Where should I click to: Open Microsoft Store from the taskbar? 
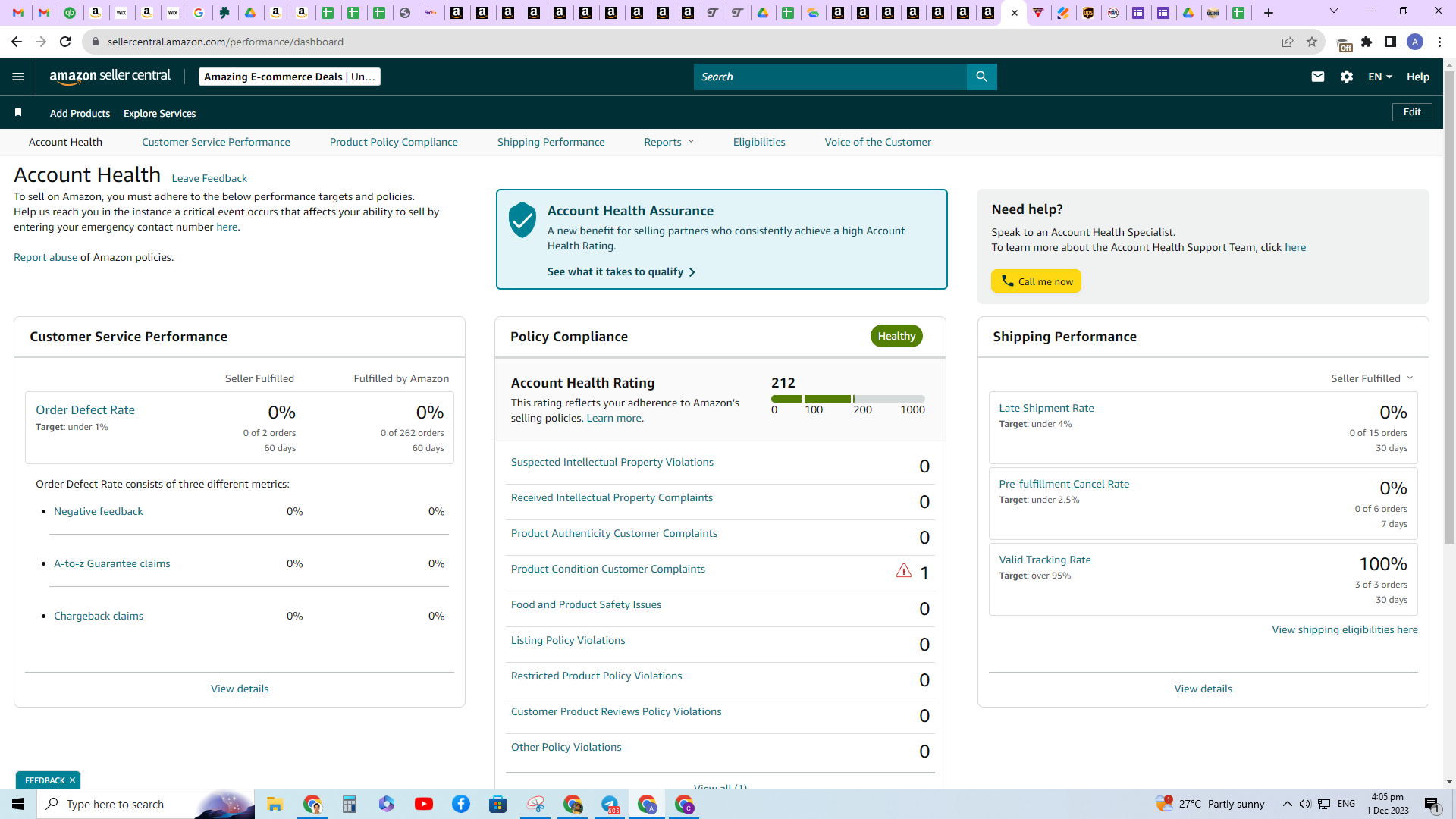coord(498,804)
